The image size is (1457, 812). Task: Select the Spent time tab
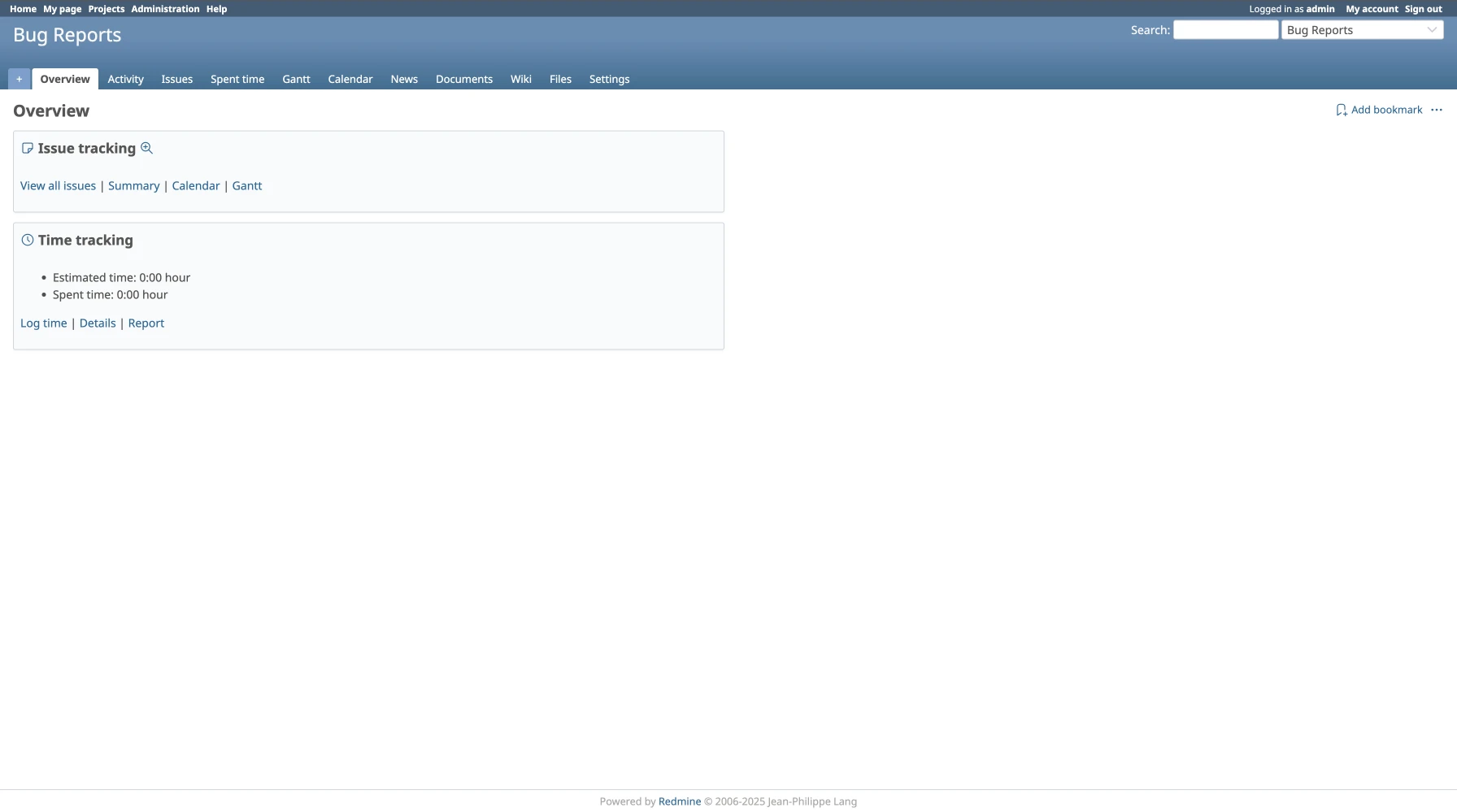coord(237,79)
